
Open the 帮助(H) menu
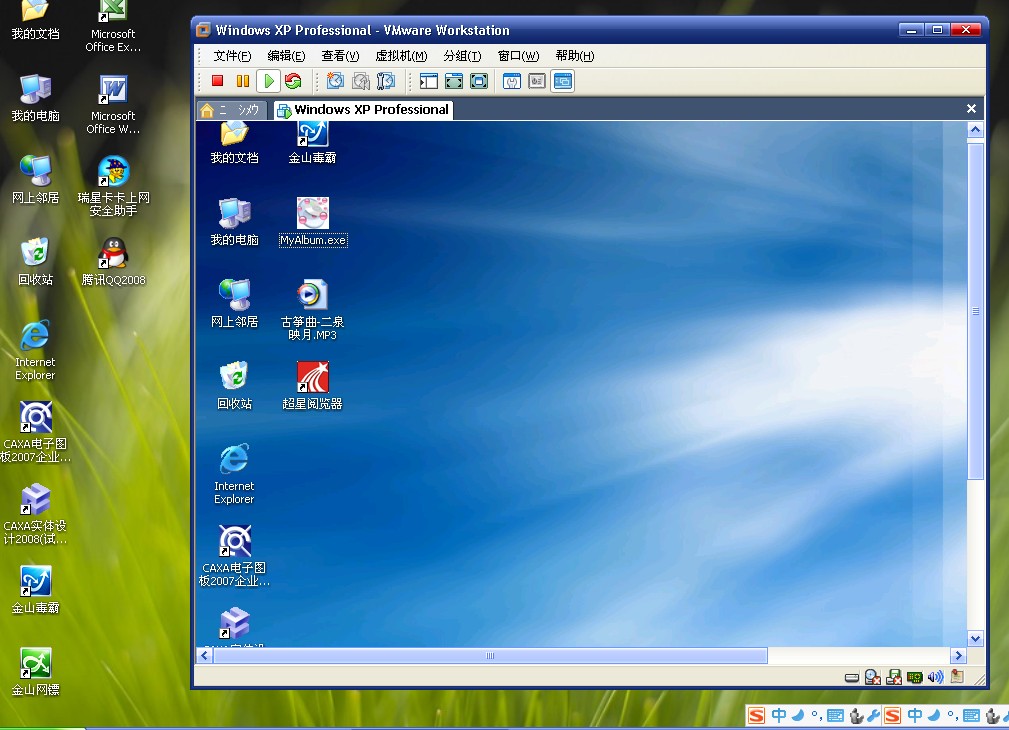575,56
